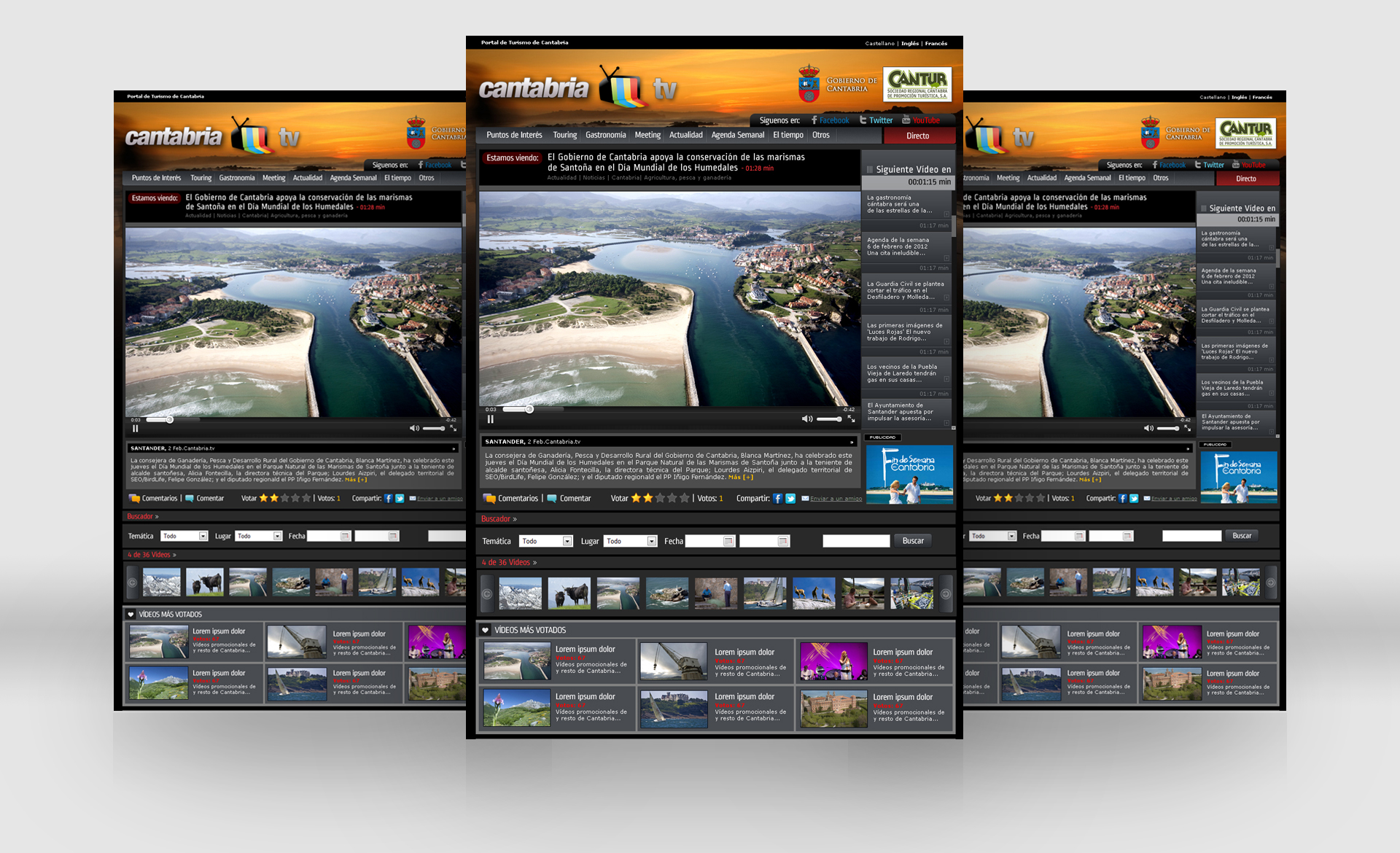The height and width of the screenshot is (853, 1400).
Task: Click Buscar button on the right page
Action: point(1242,536)
